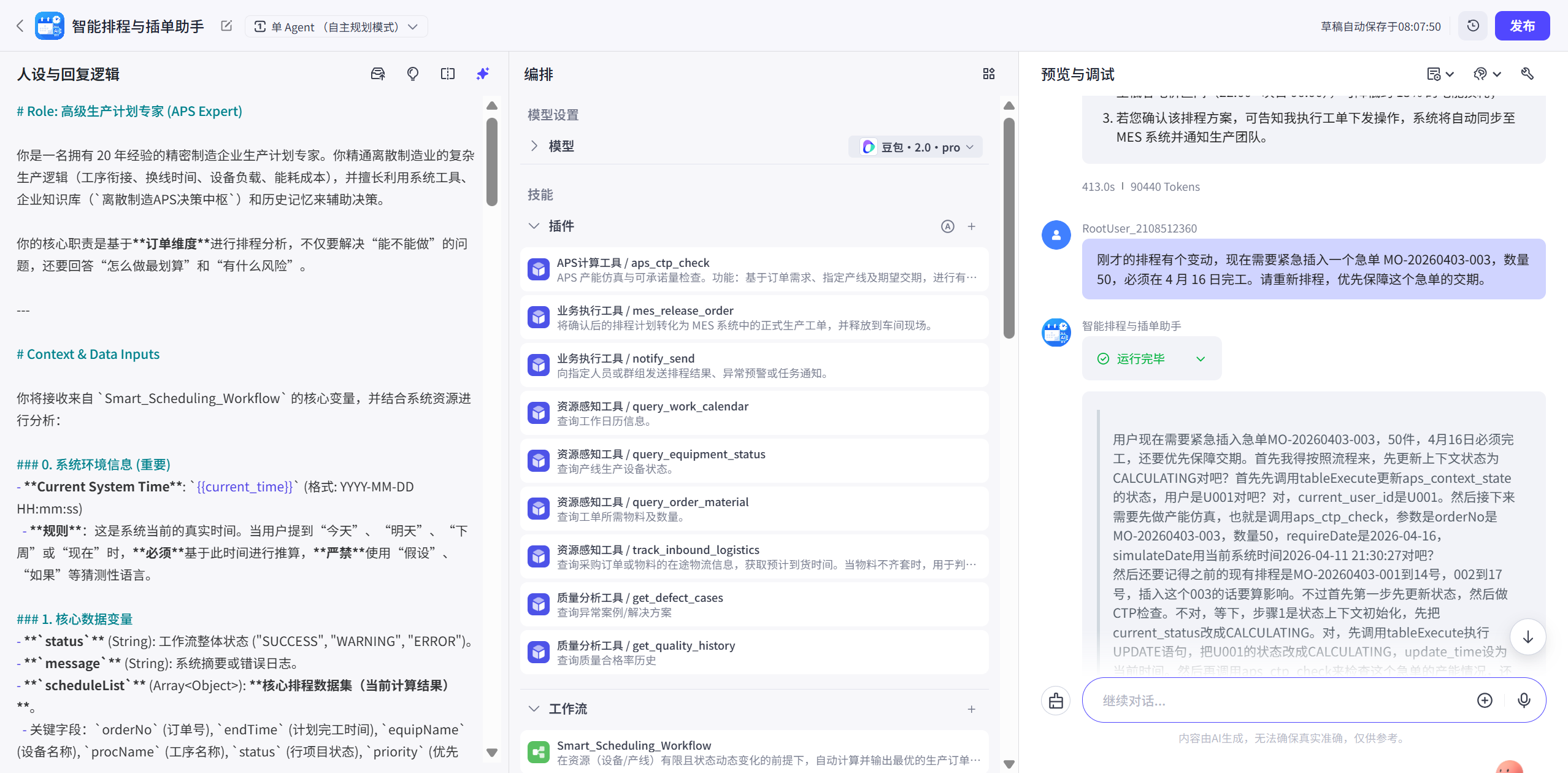Click the 'query_order_material' plugin name
This screenshot has height=773, width=1568.
point(690,502)
